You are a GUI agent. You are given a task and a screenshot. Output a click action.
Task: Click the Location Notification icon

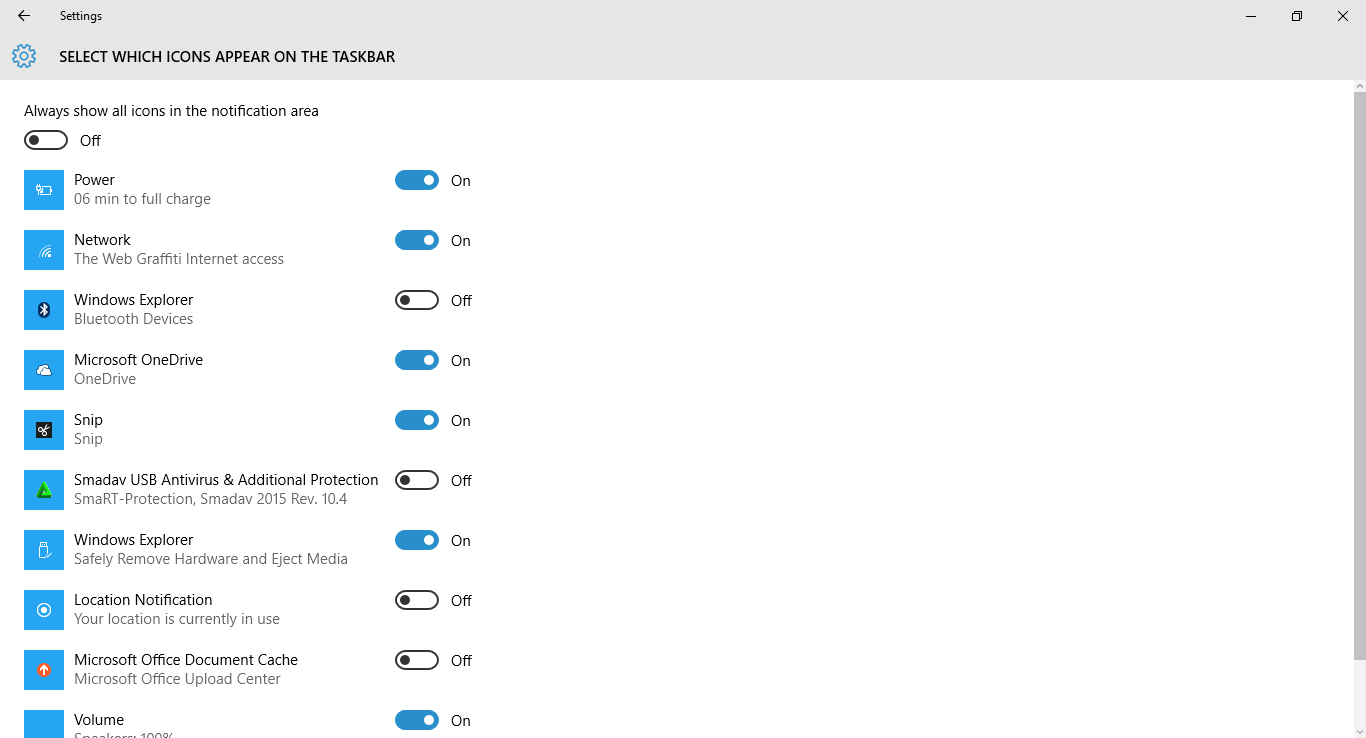[44, 610]
